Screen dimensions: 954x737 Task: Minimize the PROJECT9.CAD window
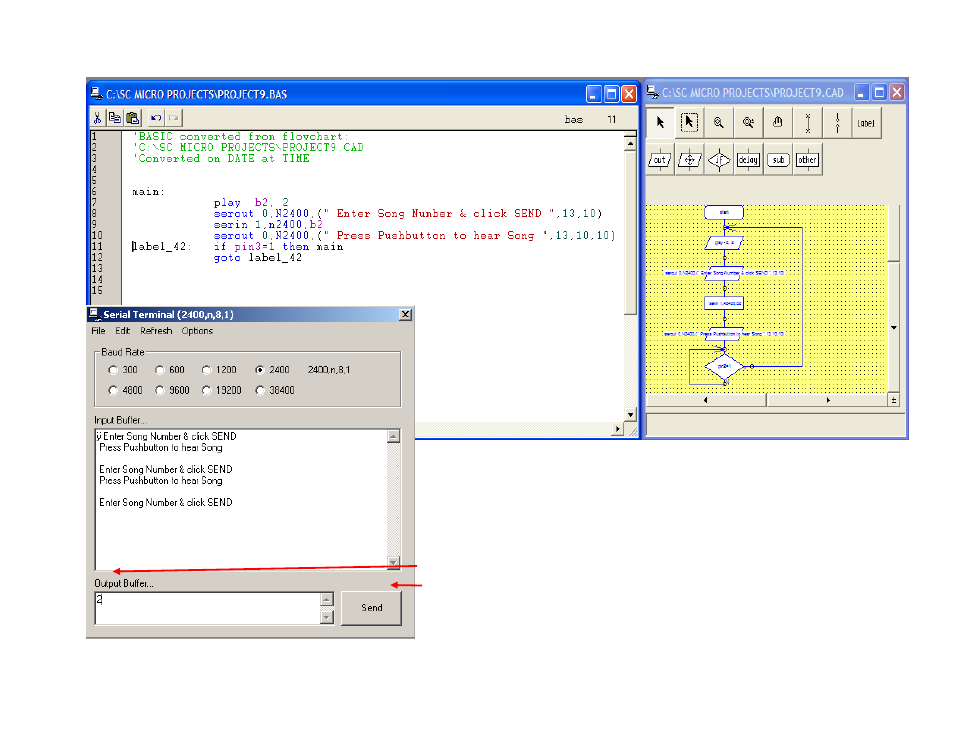click(862, 93)
